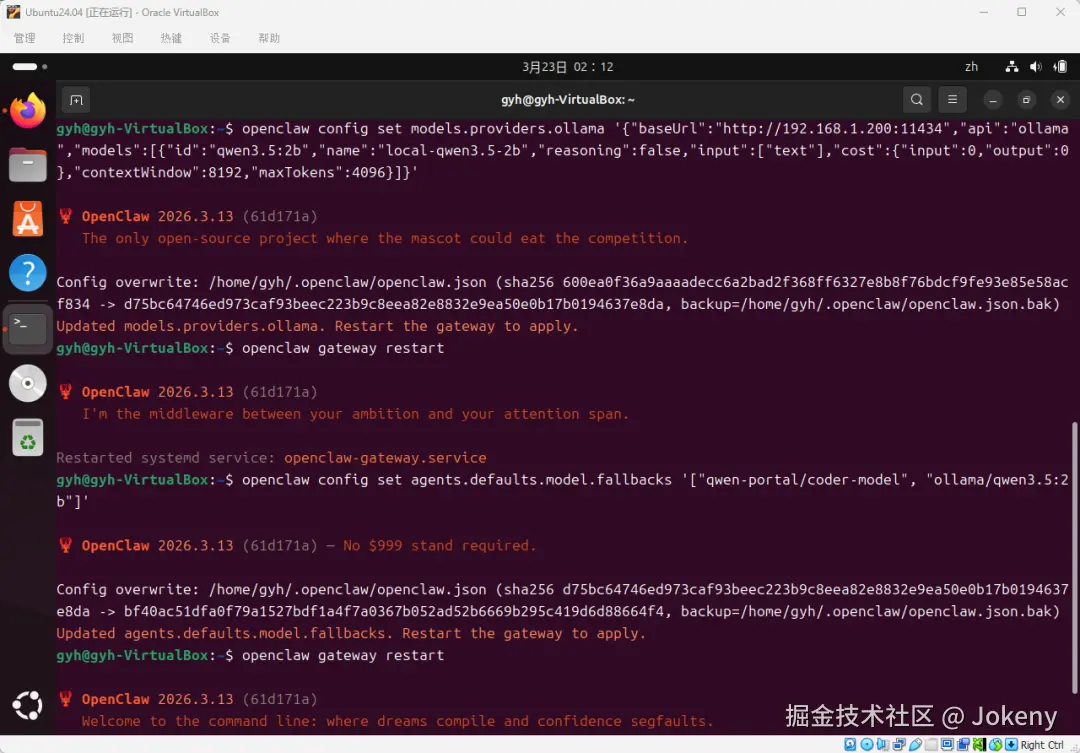This screenshot has width=1080, height=753.
Task: Click VirtualBox recording status icon
Action: (x=964, y=745)
